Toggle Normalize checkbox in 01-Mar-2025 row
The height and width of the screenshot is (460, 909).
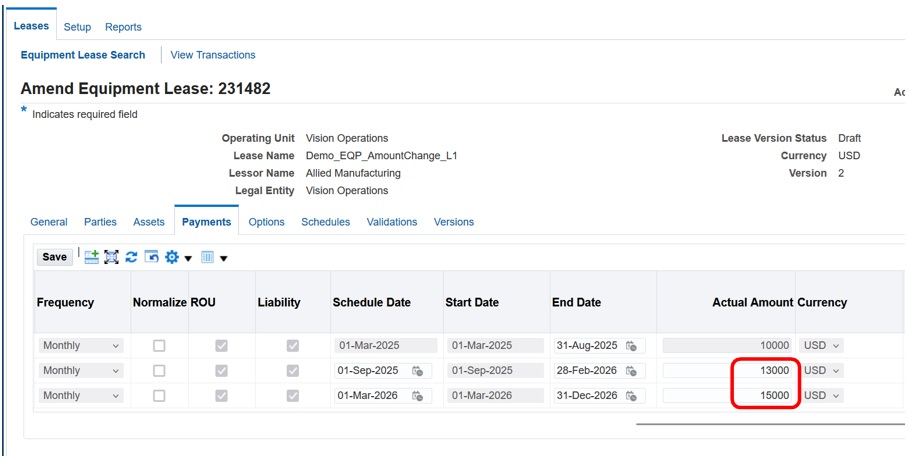pos(159,346)
